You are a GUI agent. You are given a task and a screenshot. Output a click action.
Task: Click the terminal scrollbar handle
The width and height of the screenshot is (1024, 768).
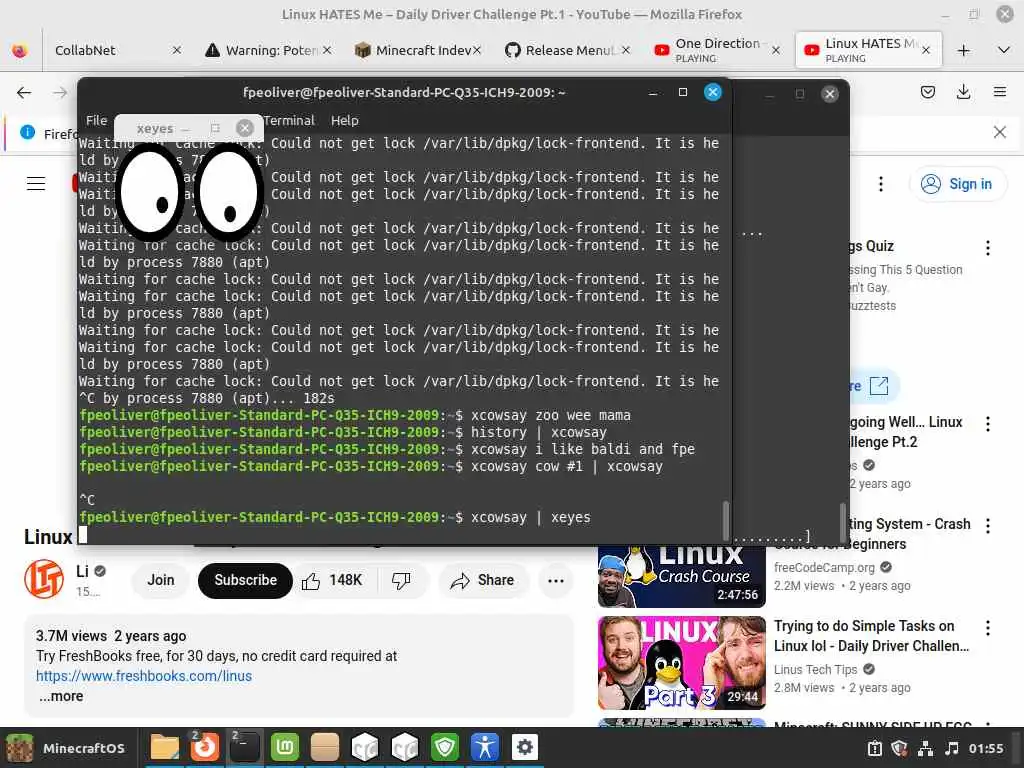[x=725, y=520]
